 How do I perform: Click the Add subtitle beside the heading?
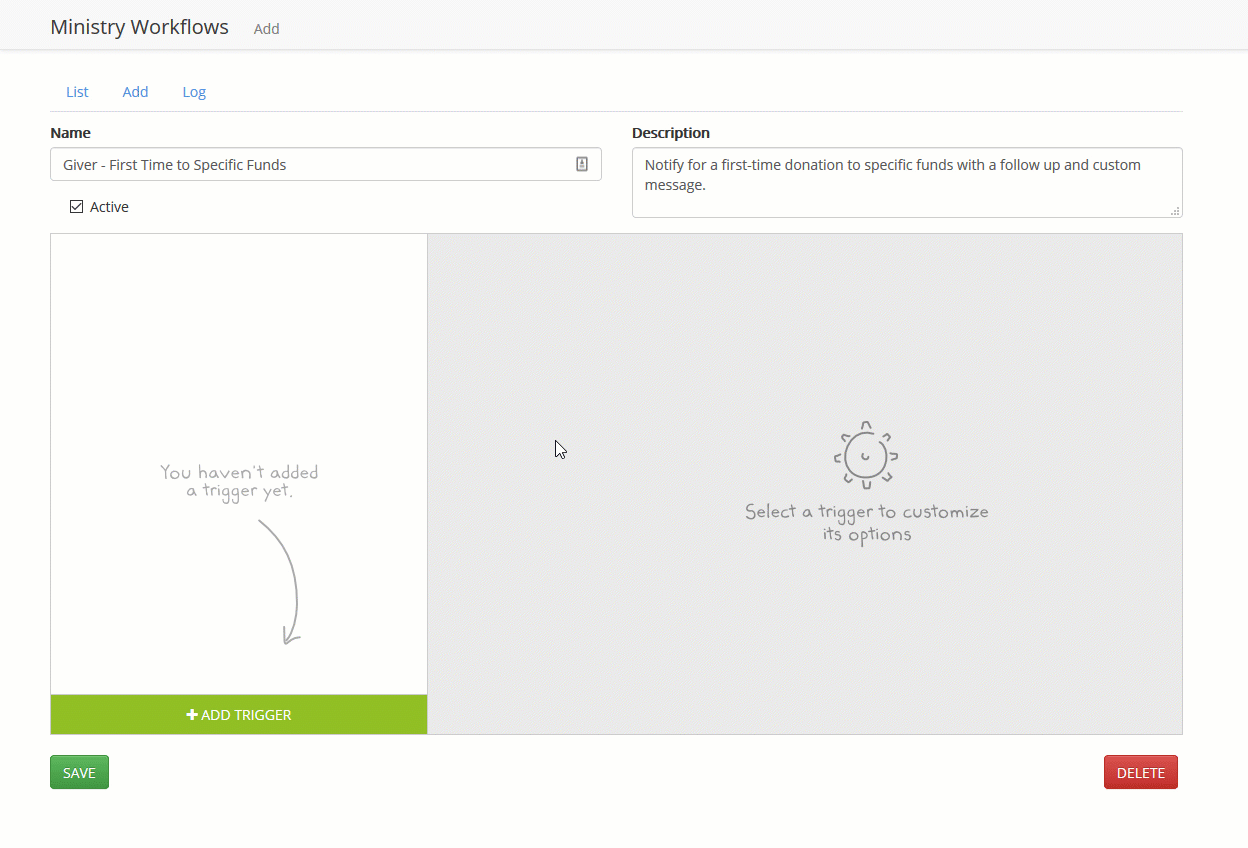(266, 29)
